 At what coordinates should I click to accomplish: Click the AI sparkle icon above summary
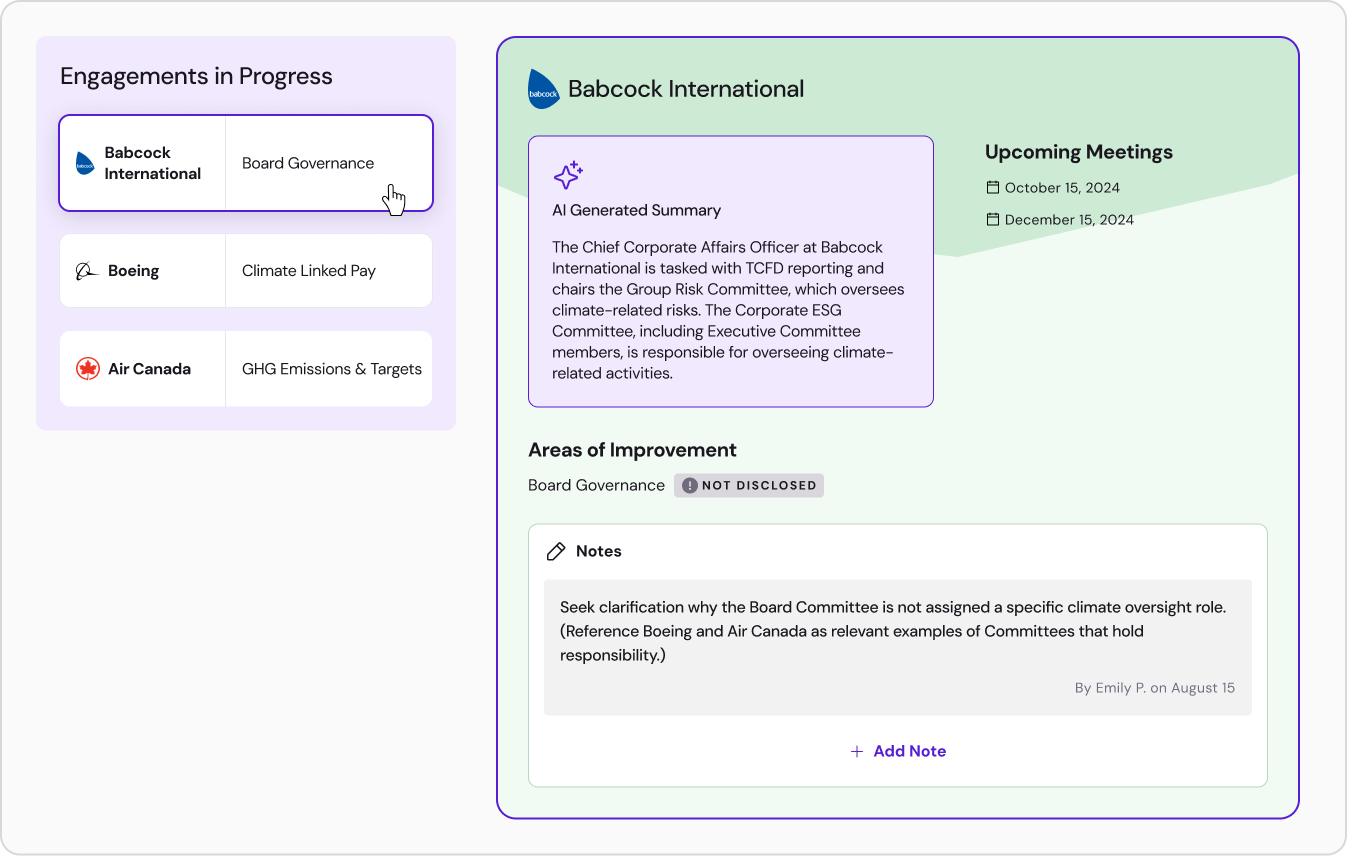(x=568, y=175)
